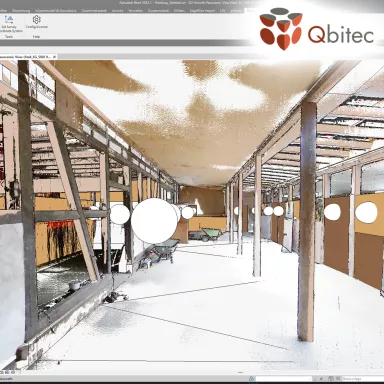The image size is (384, 384).
Task: Open the empty workset dropdown in status bar
Action: tap(283, 379)
